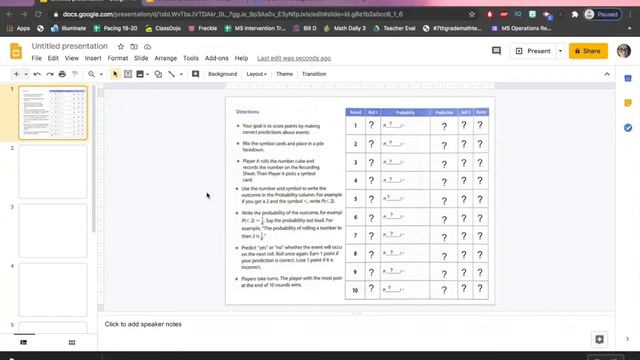The height and width of the screenshot is (360, 640).
Task: Move presentation to folder icon
Action: coord(134,47)
